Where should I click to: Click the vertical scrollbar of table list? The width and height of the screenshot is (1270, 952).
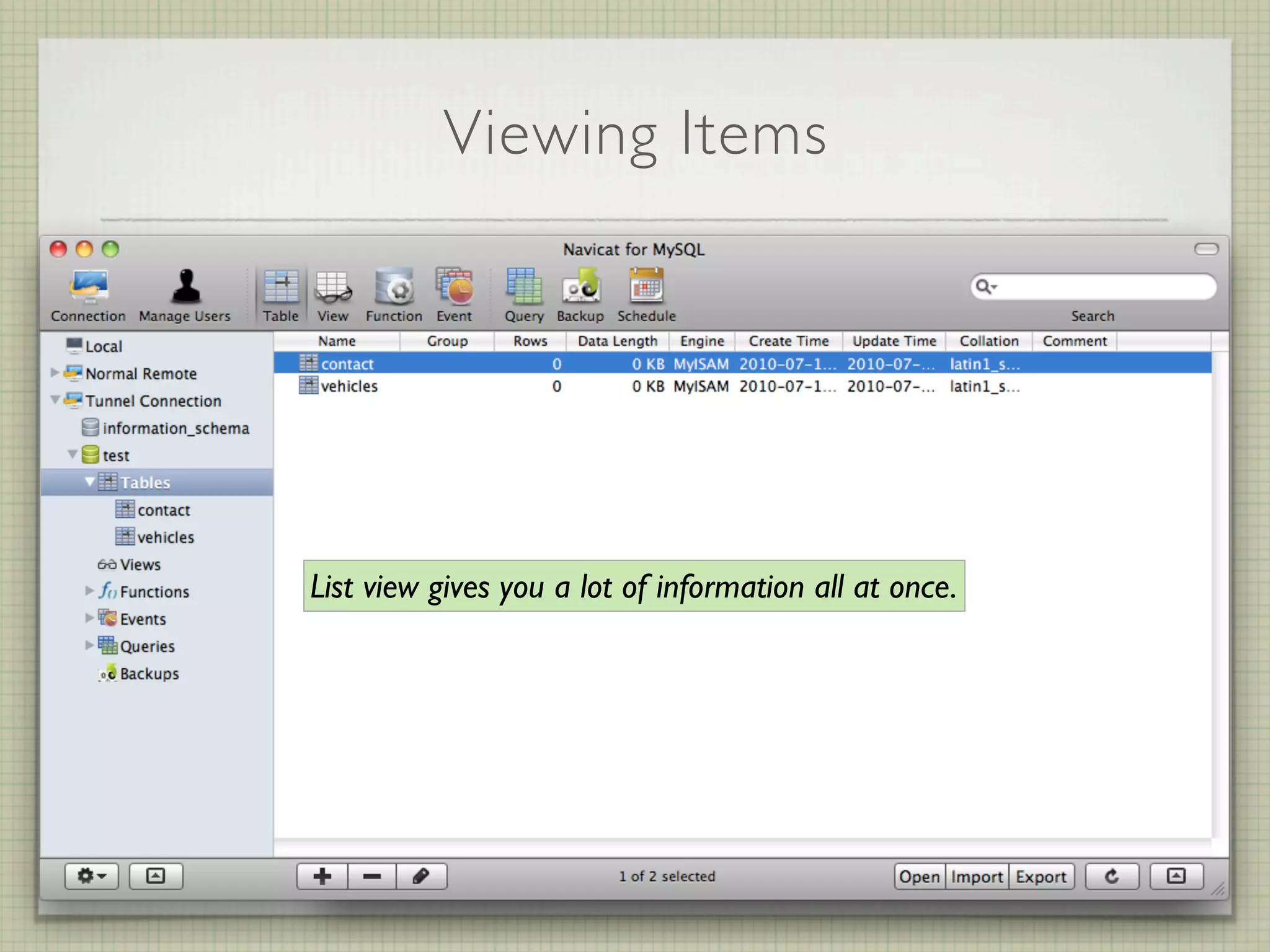[1219, 595]
